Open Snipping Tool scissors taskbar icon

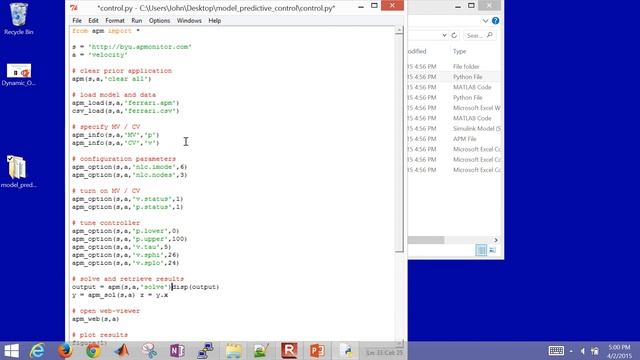click(x=149, y=351)
